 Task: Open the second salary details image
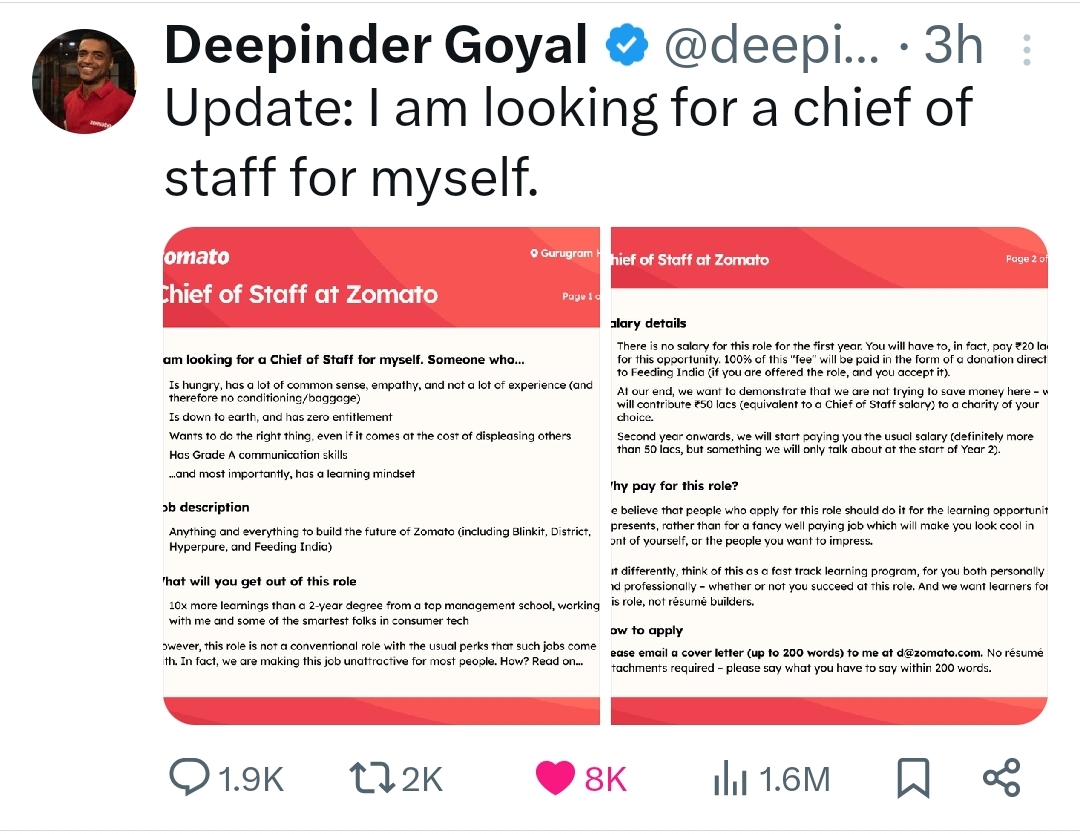click(829, 476)
